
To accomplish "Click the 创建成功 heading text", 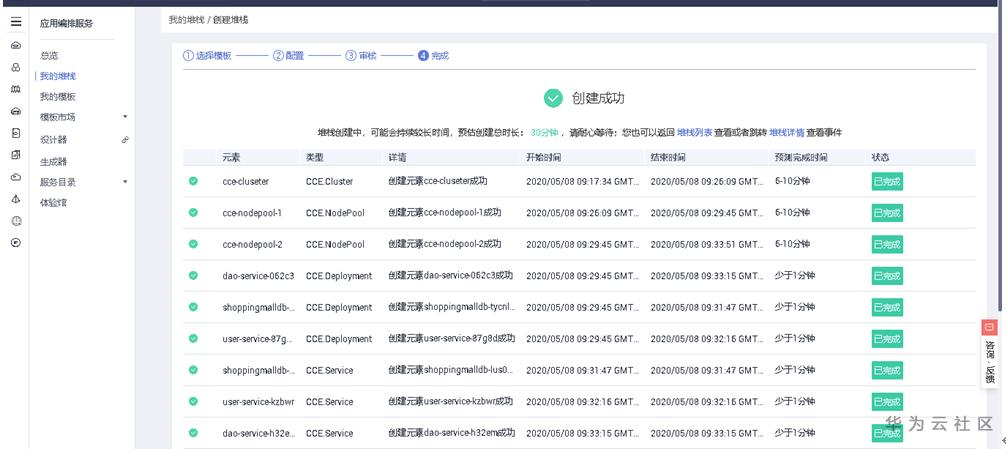I will point(598,99).
